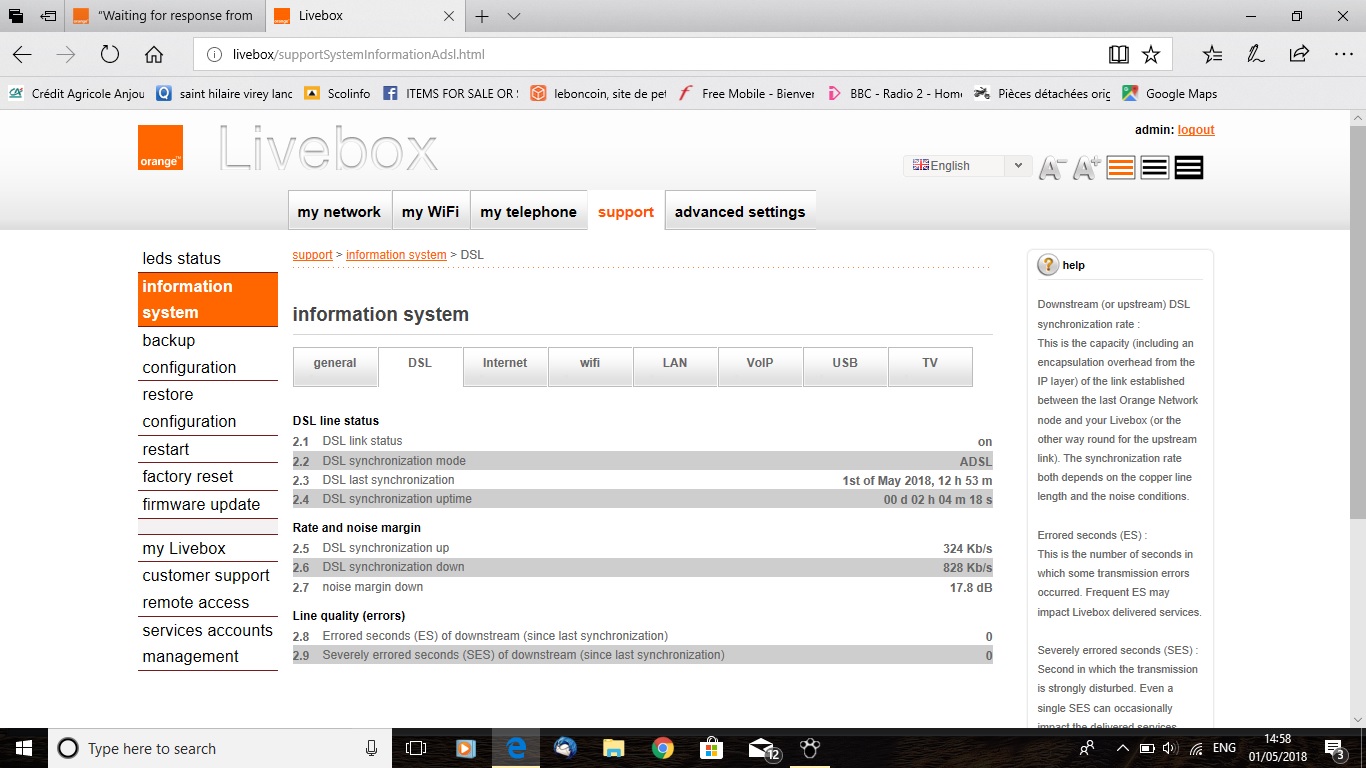Switch to the wifi information tab
The width and height of the screenshot is (1366, 768).
[590, 366]
